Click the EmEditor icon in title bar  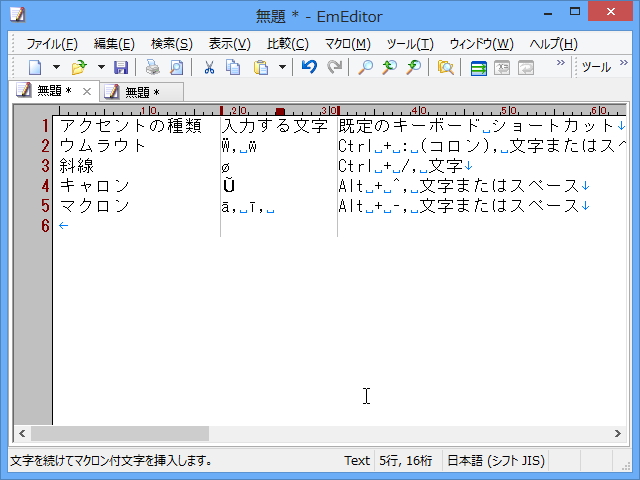click(x=18, y=15)
